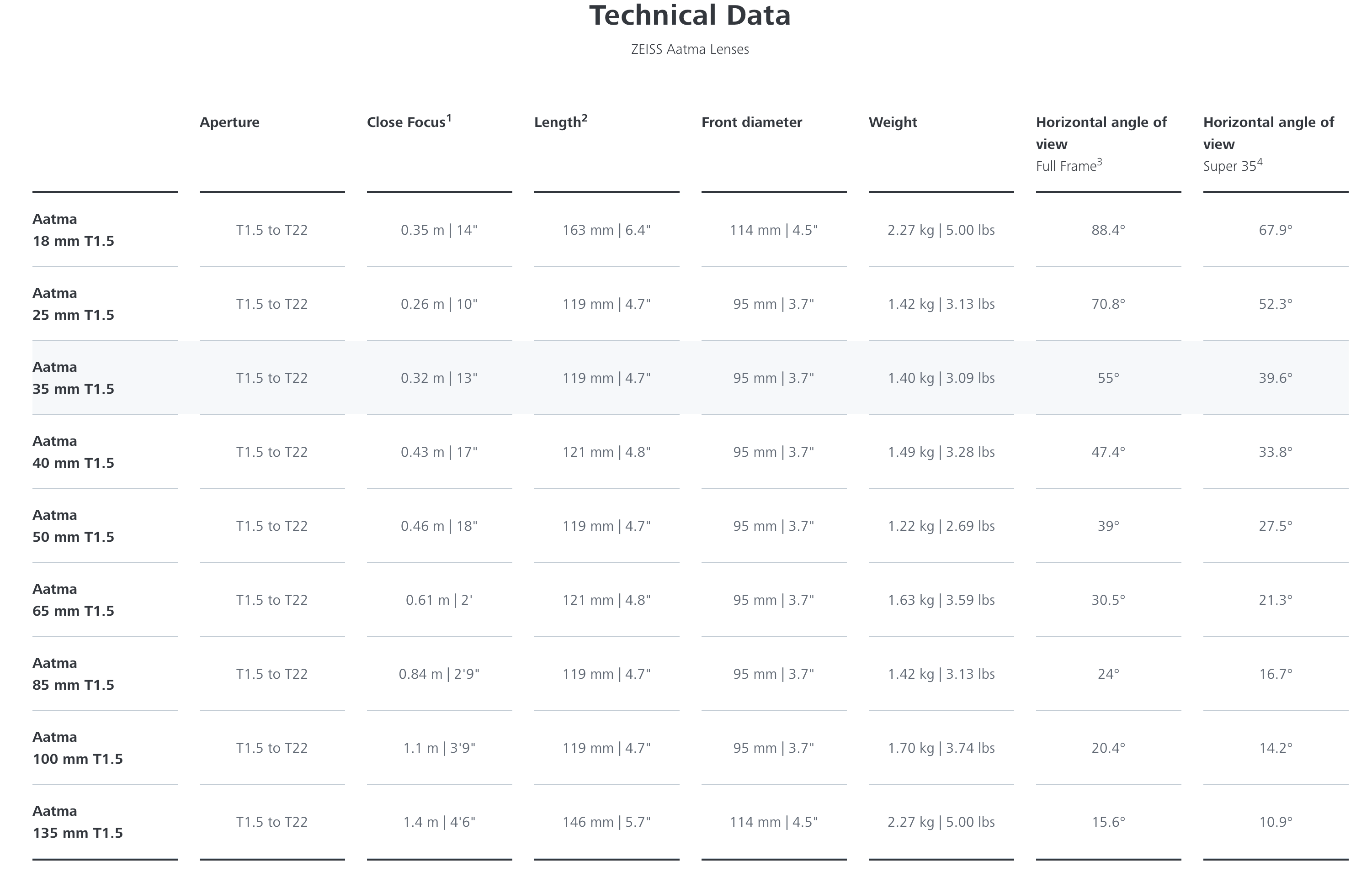
Task: Select the Aatma 135 mm T1.5 row label
Action: pyautogui.click(x=78, y=822)
